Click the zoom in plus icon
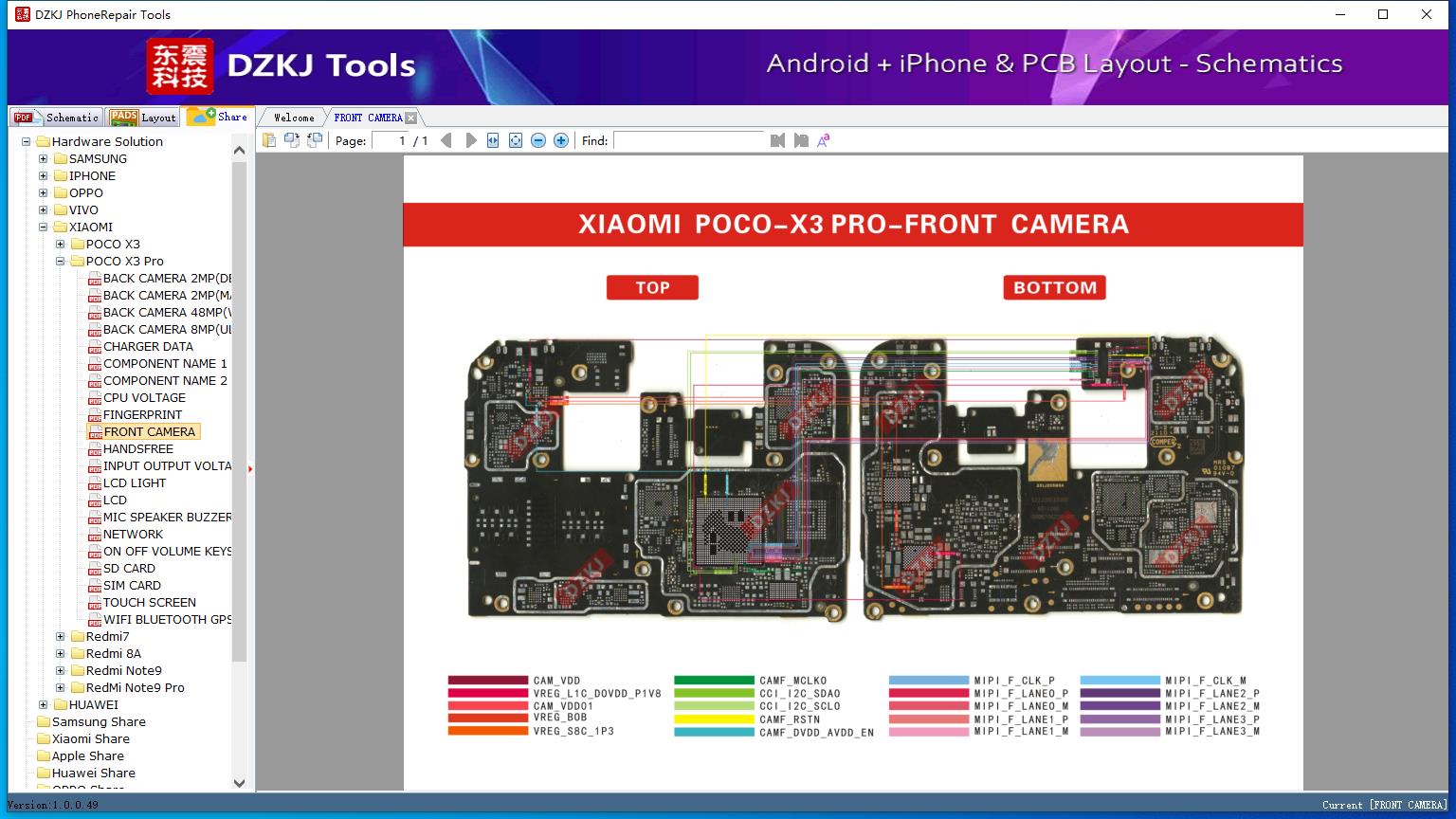This screenshot has height=819, width=1456. click(561, 140)
